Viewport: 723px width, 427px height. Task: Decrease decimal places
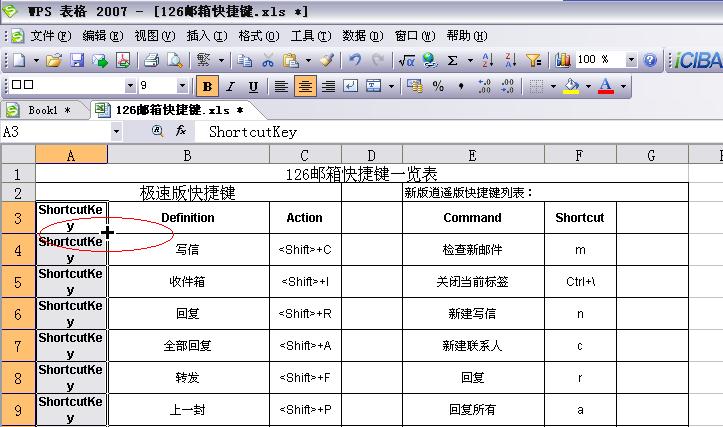(x=507, y=86)
